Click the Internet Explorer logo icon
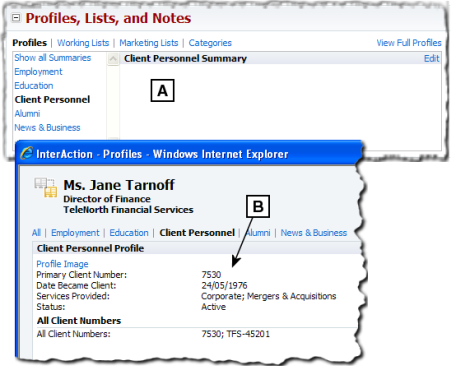The image size is (456, 370). [27, 154]
